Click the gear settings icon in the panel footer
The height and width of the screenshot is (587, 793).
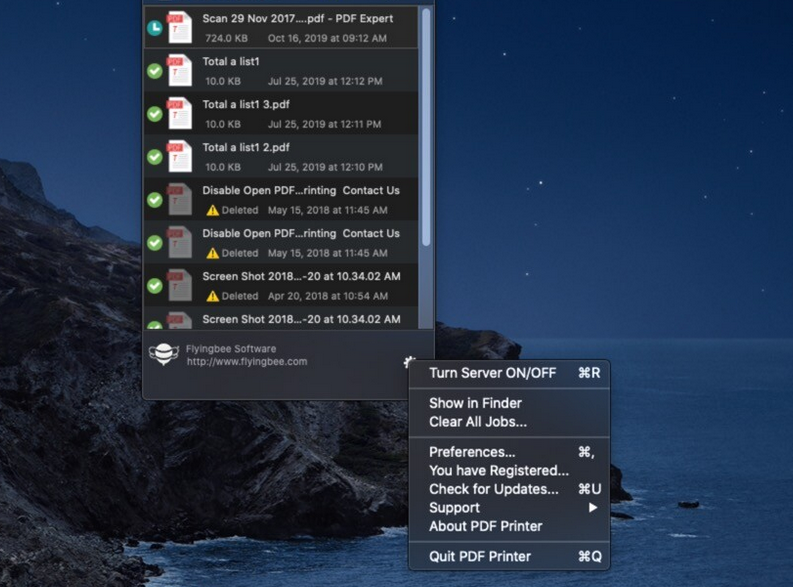pos(409,362)
